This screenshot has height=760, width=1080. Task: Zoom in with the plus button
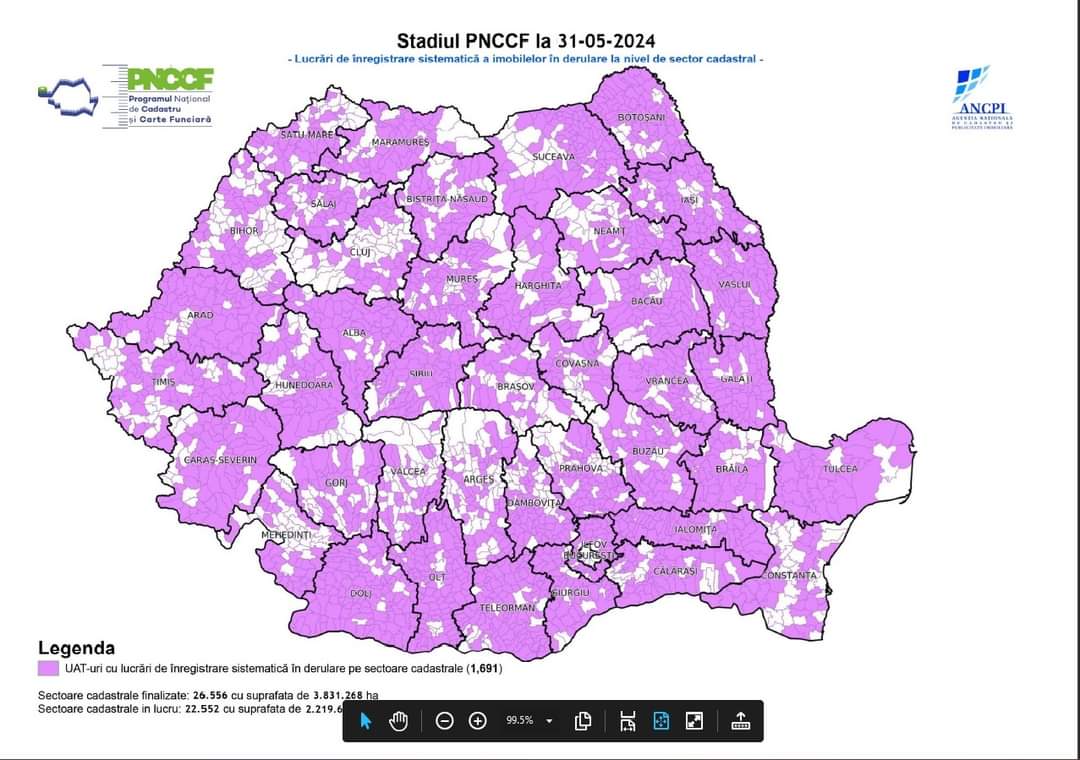pos(477,721)
